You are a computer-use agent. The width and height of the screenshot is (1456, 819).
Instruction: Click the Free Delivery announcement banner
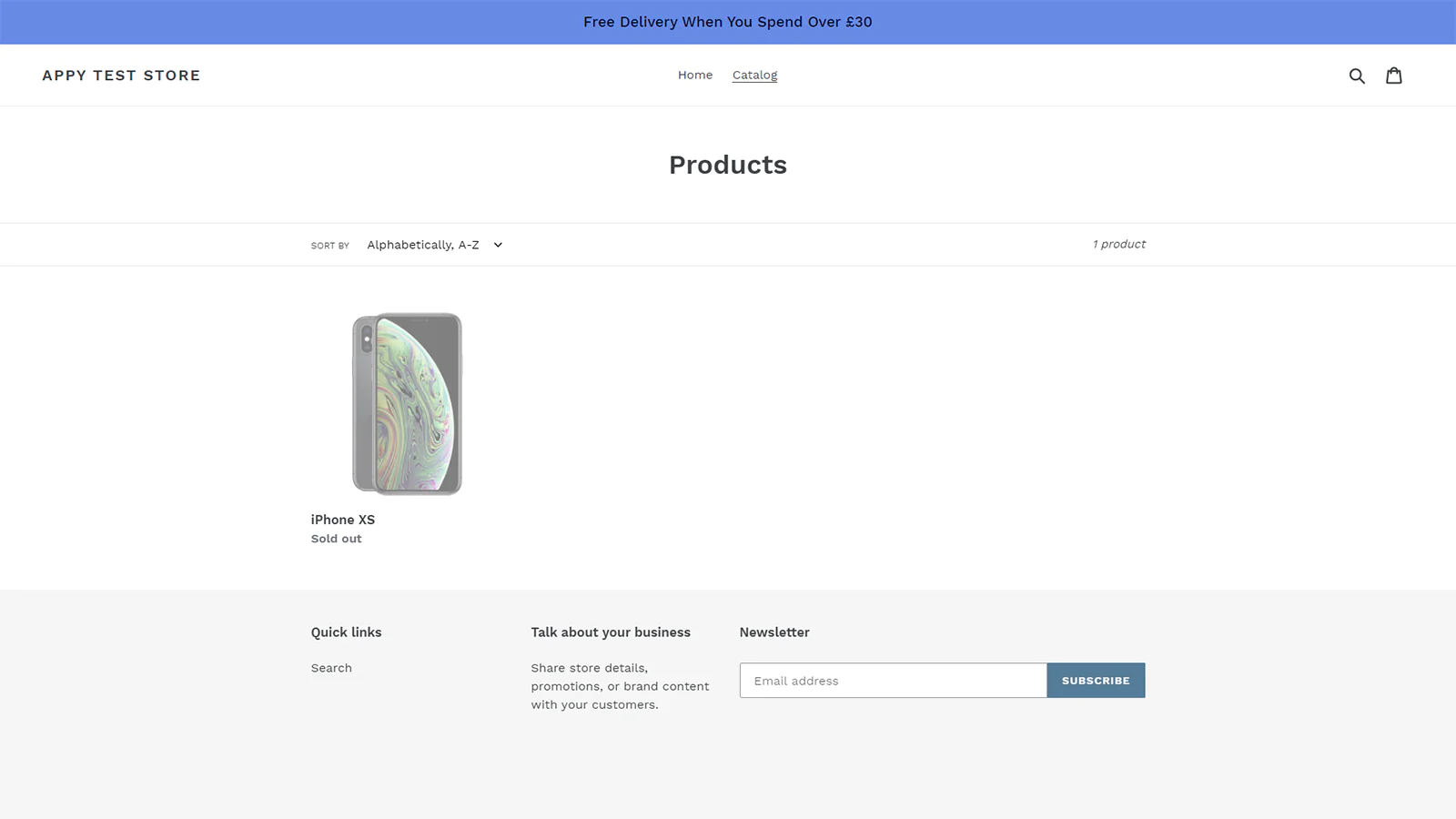tap(728, 22)
